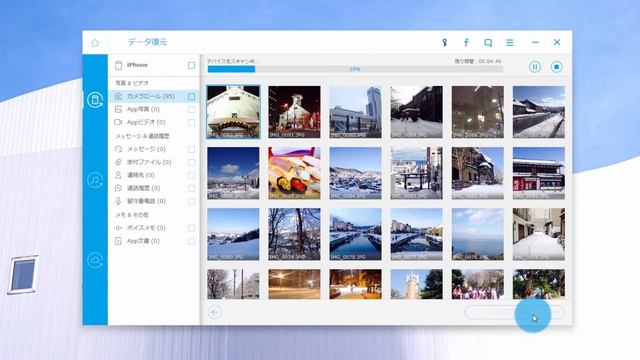Image resolution: width=640 pixels, height=360 pixels.
Task: Tick the カメラロール (95) checkbox
Action: [x=191, y=96]
